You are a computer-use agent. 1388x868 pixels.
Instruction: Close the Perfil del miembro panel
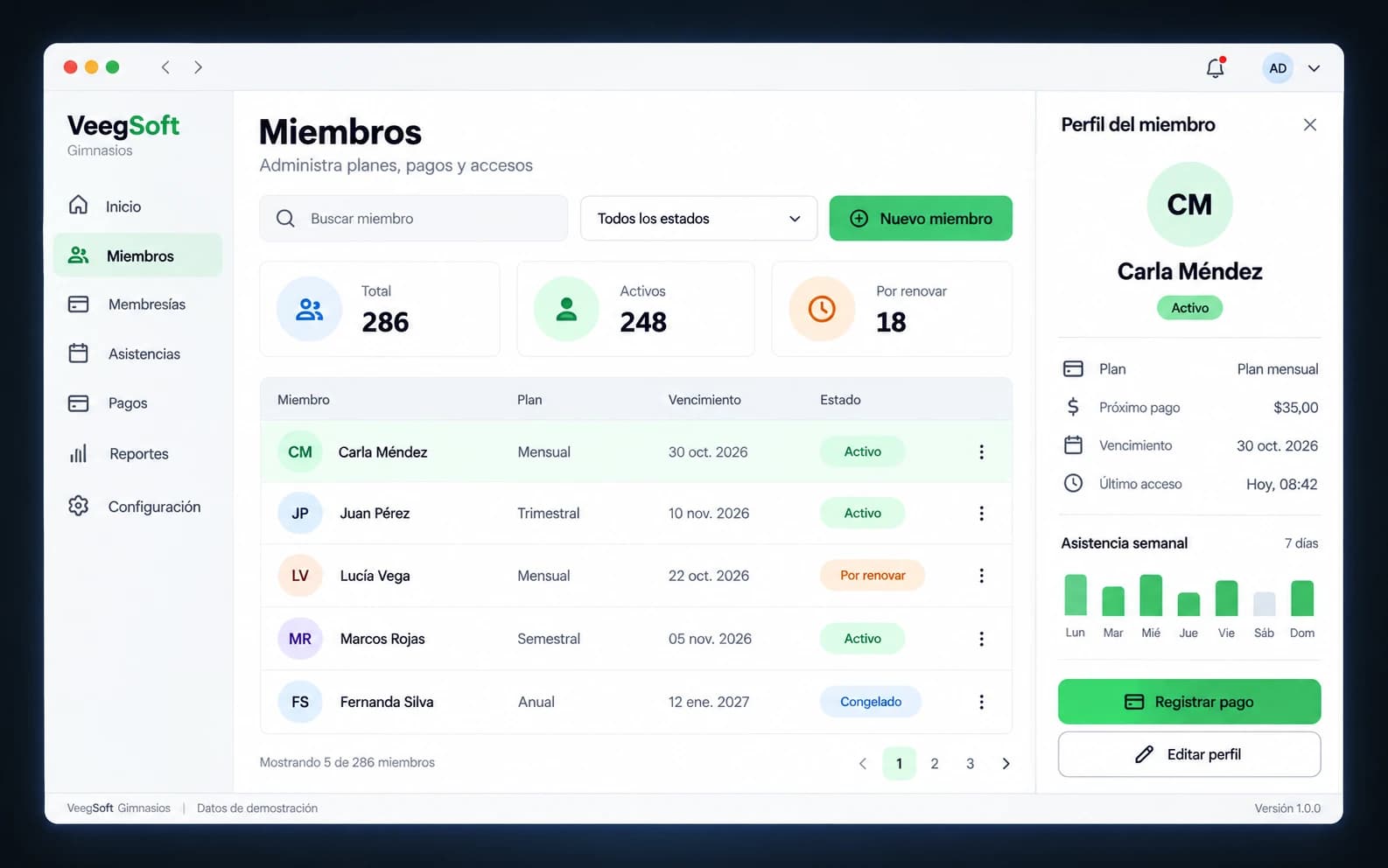click(1310, 124)
